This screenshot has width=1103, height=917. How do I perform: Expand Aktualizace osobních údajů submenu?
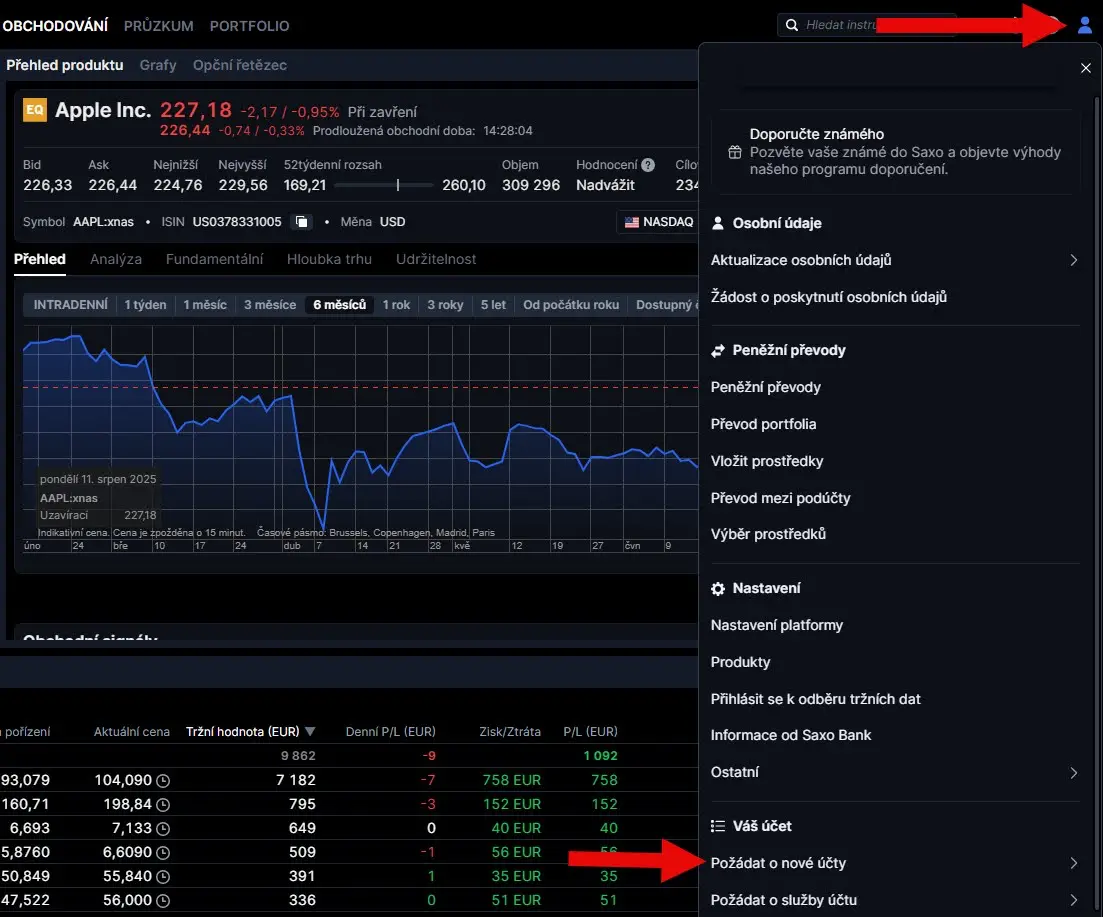pyautogui.click(x=1073, y=260)
